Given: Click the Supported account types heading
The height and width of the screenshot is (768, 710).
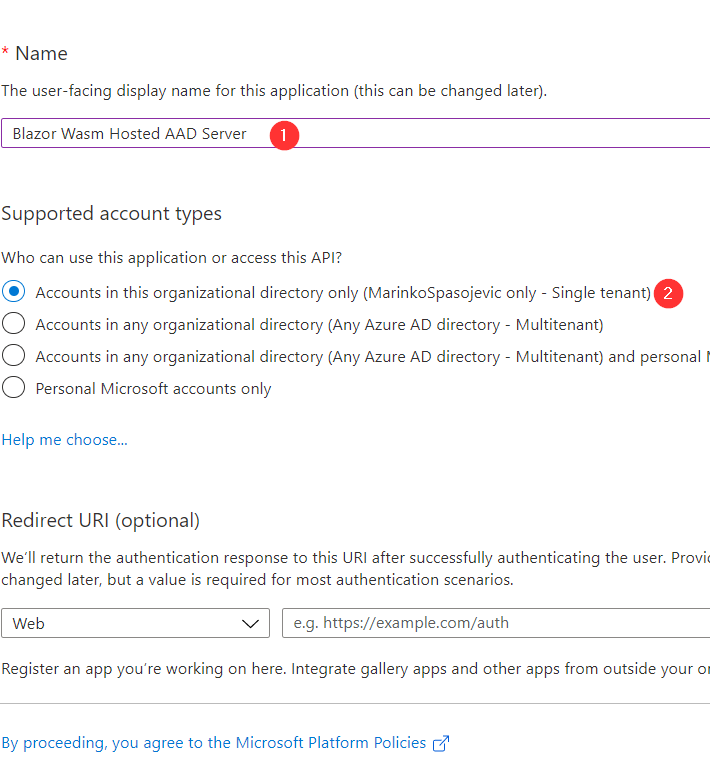Looking at the screenshot, I should [x=111, y=214].
